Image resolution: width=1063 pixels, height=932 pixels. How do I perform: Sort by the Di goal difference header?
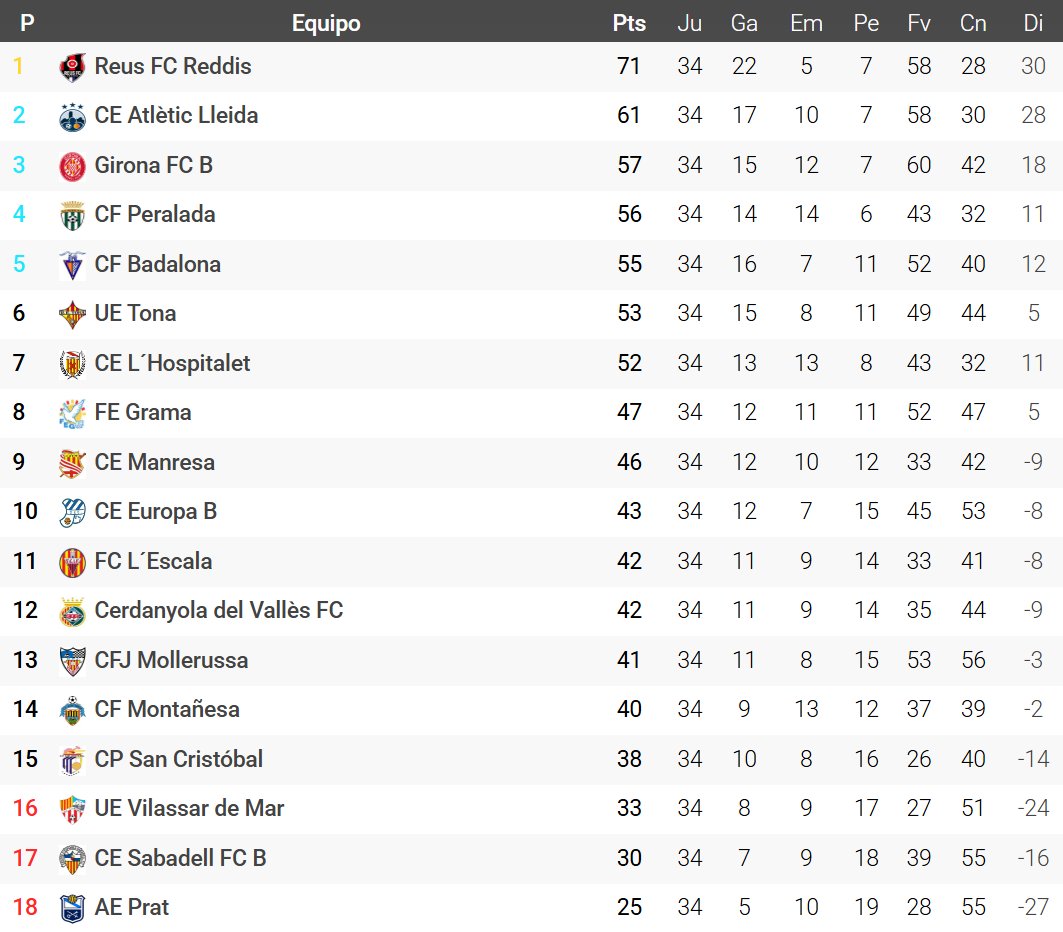pyautogui.click(x=1033, y=23)
